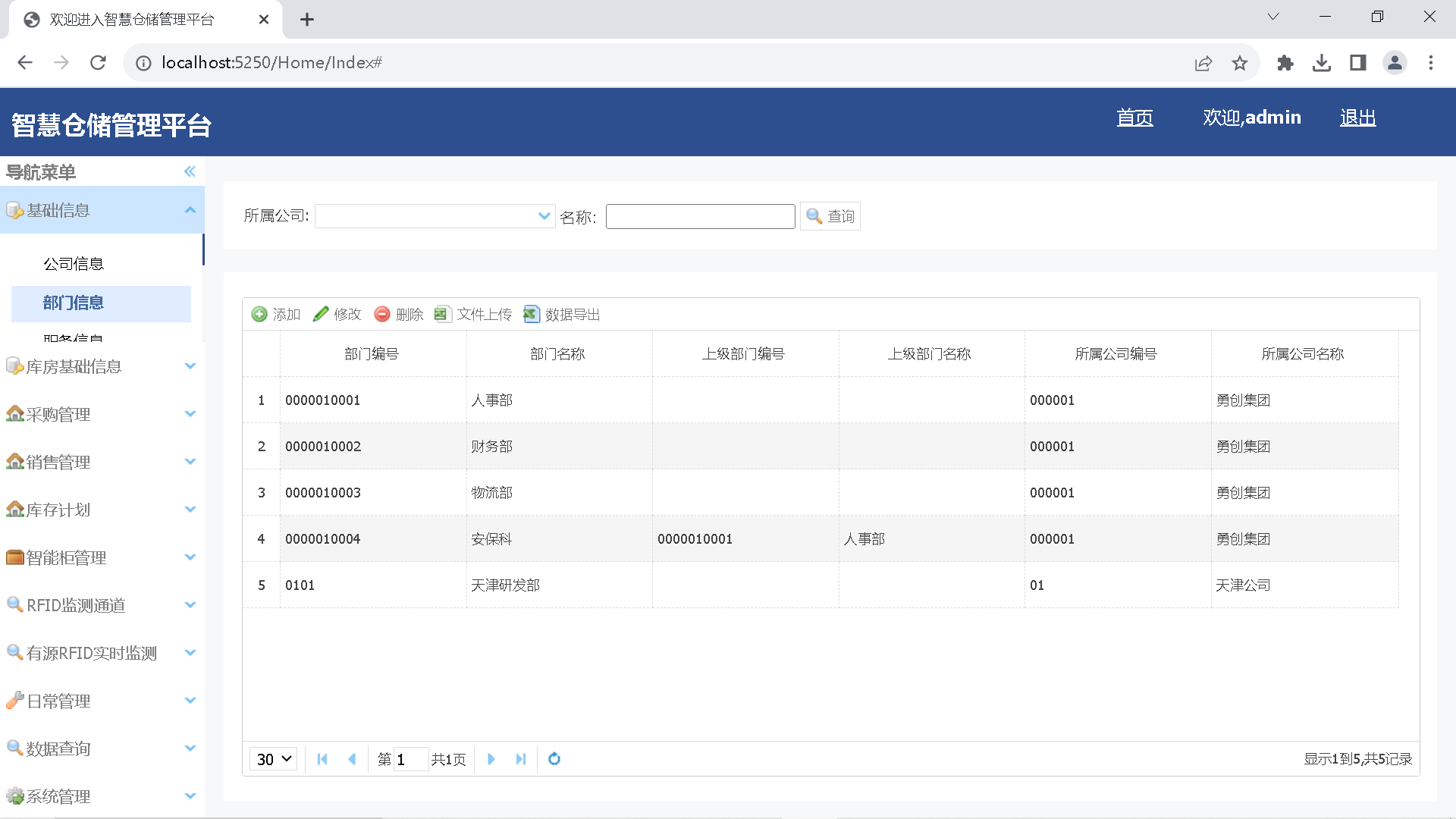Expand 库房基础信息 menu section

click(102, 366)
